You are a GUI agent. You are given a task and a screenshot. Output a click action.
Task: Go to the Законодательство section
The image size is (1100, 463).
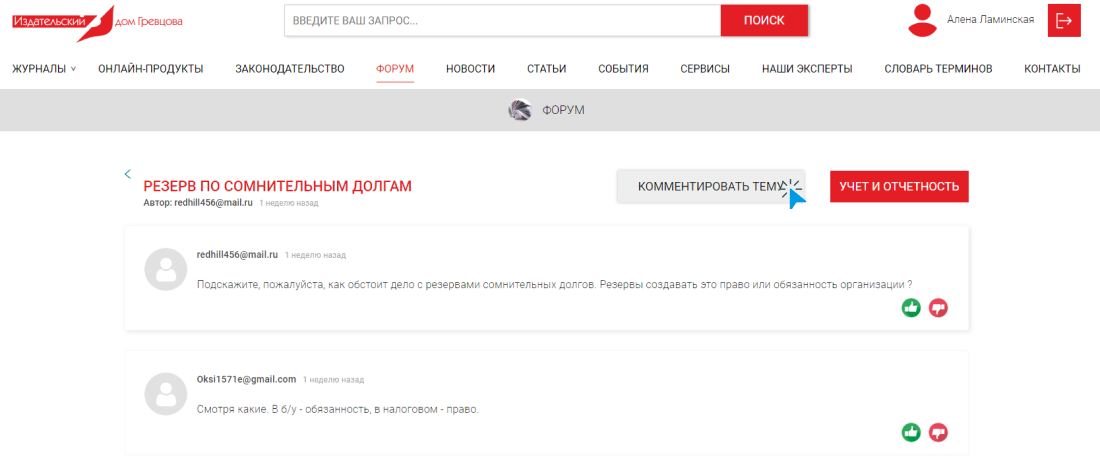coord(290,69)
